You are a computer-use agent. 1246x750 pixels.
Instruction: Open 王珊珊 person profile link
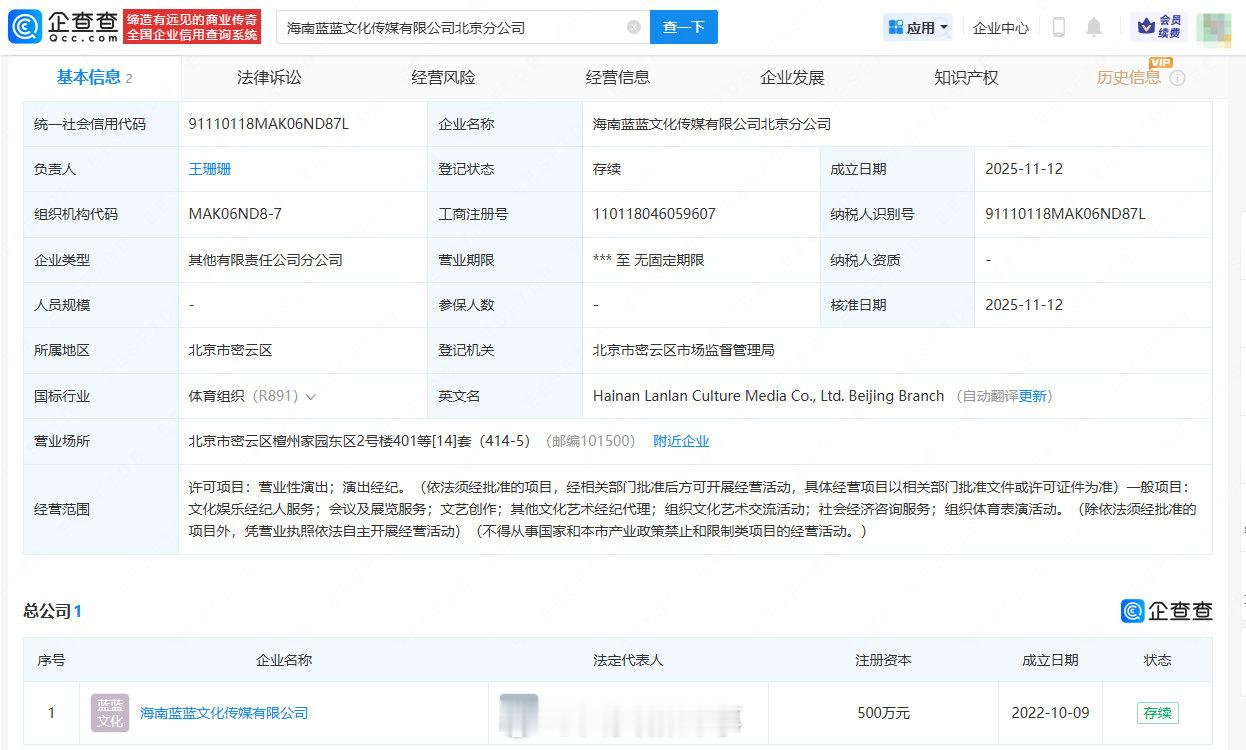tap(210, 169)
